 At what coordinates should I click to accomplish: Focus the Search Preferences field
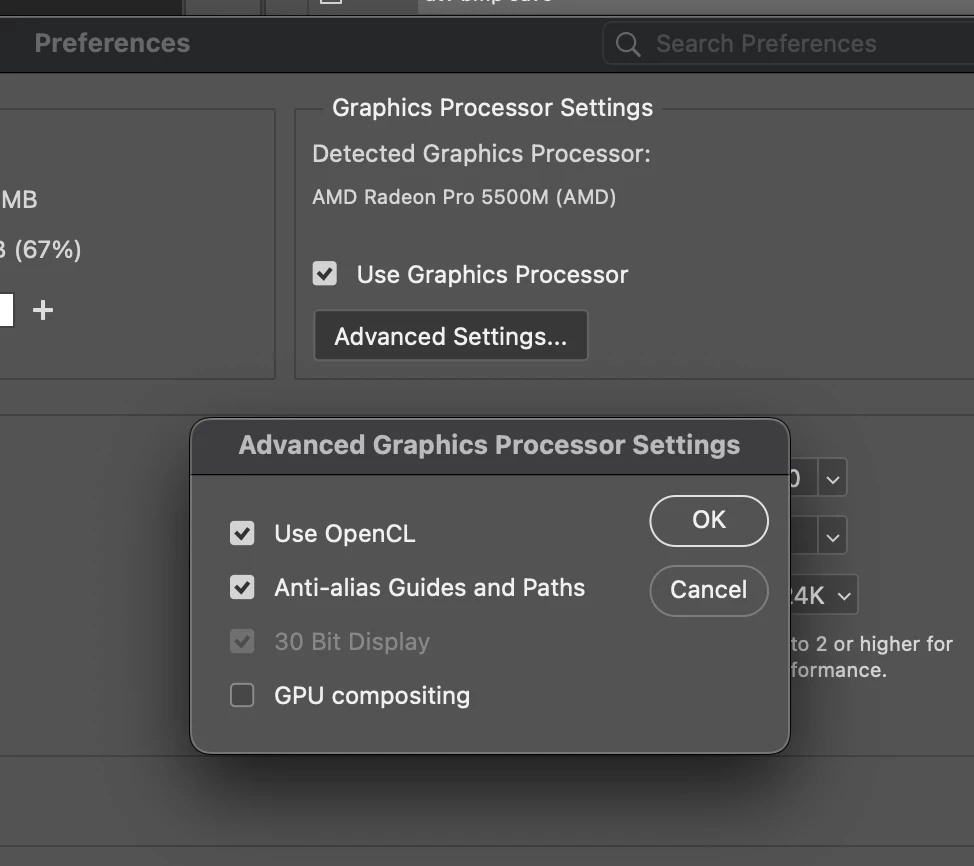(790, 44)
